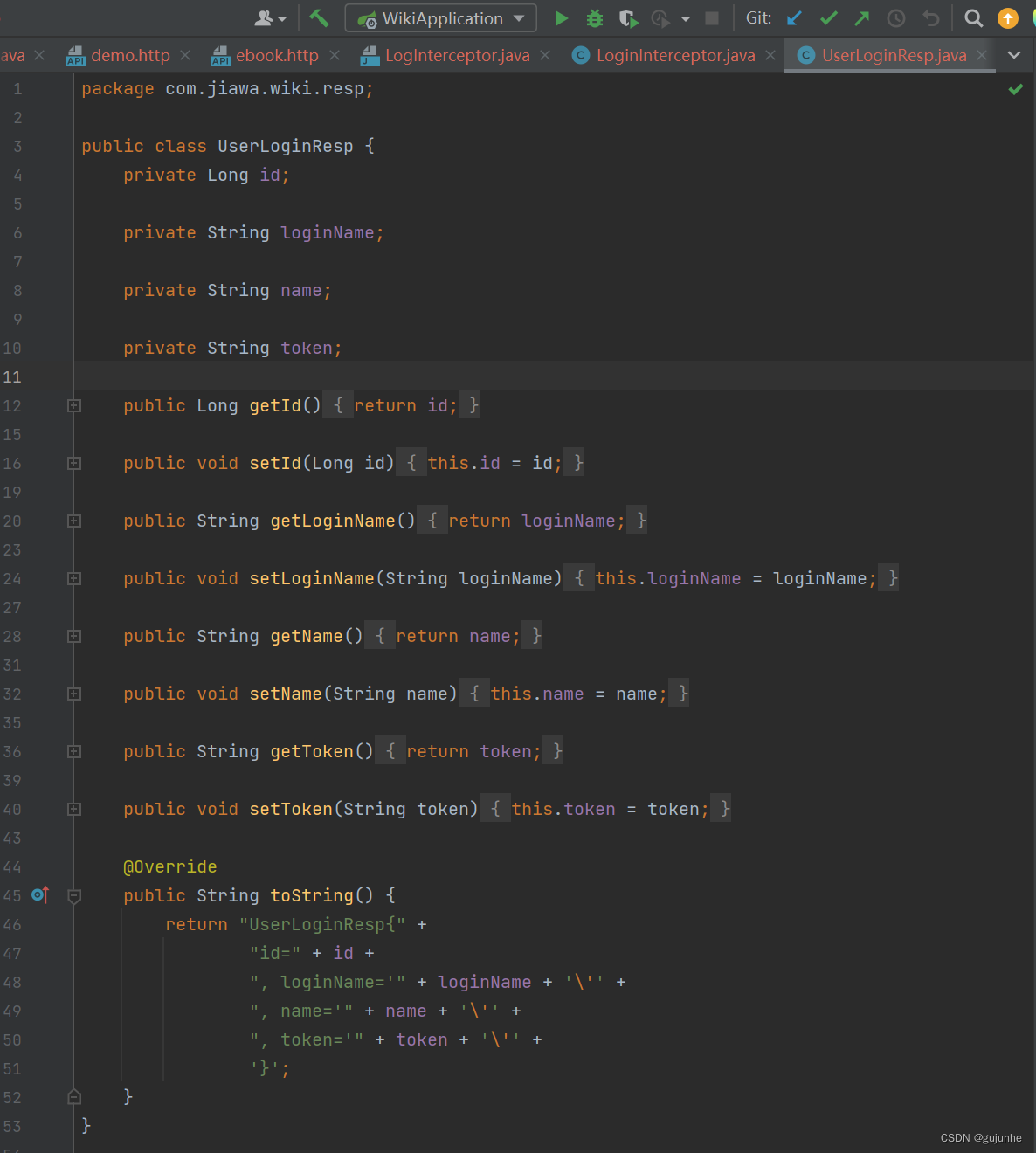This screenshot has height=1153, width=1036.
Task: Push commits with Git green arrow icon
Action: pyautogui.click(x=862, y=17)
